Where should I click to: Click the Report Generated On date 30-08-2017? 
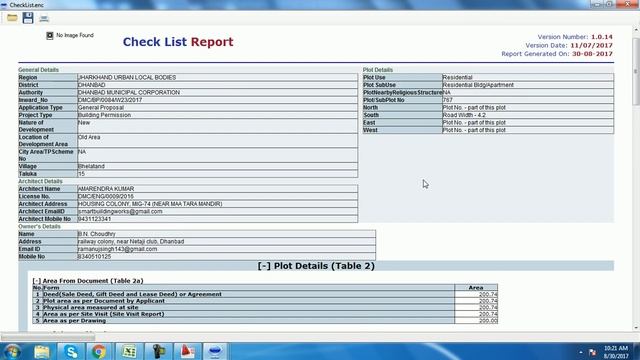[592, 54]
